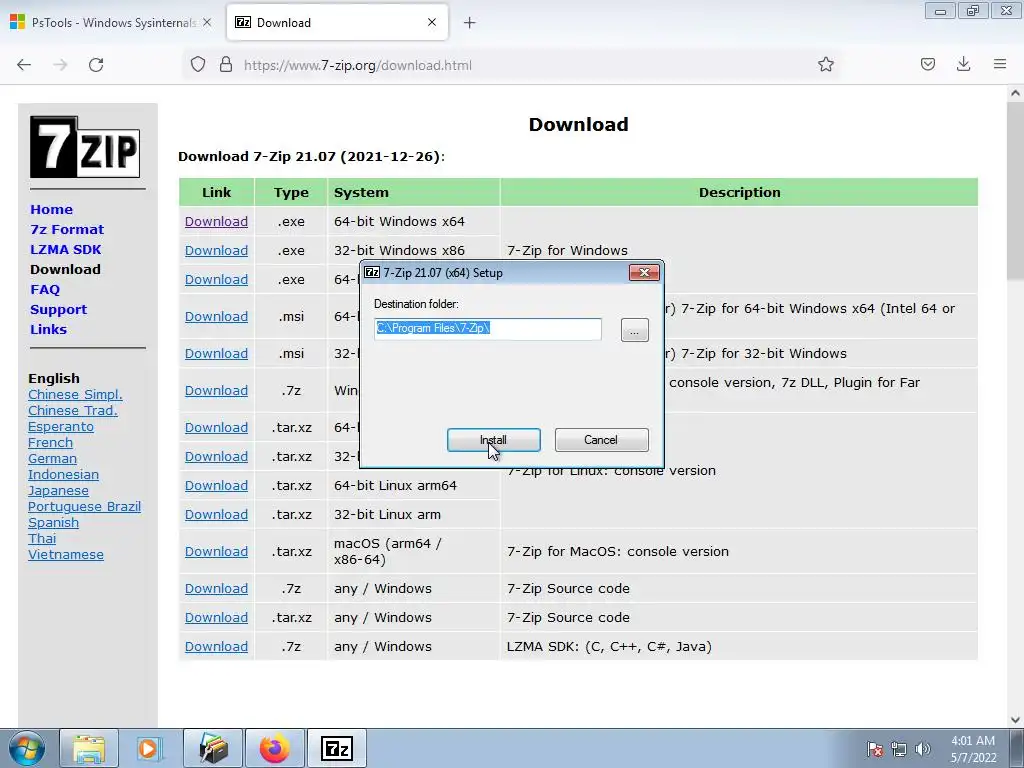The height and width of the screenshot is (768, 1024).
Task: Click the Destination folder text field
Action: (x=488, y=328)
